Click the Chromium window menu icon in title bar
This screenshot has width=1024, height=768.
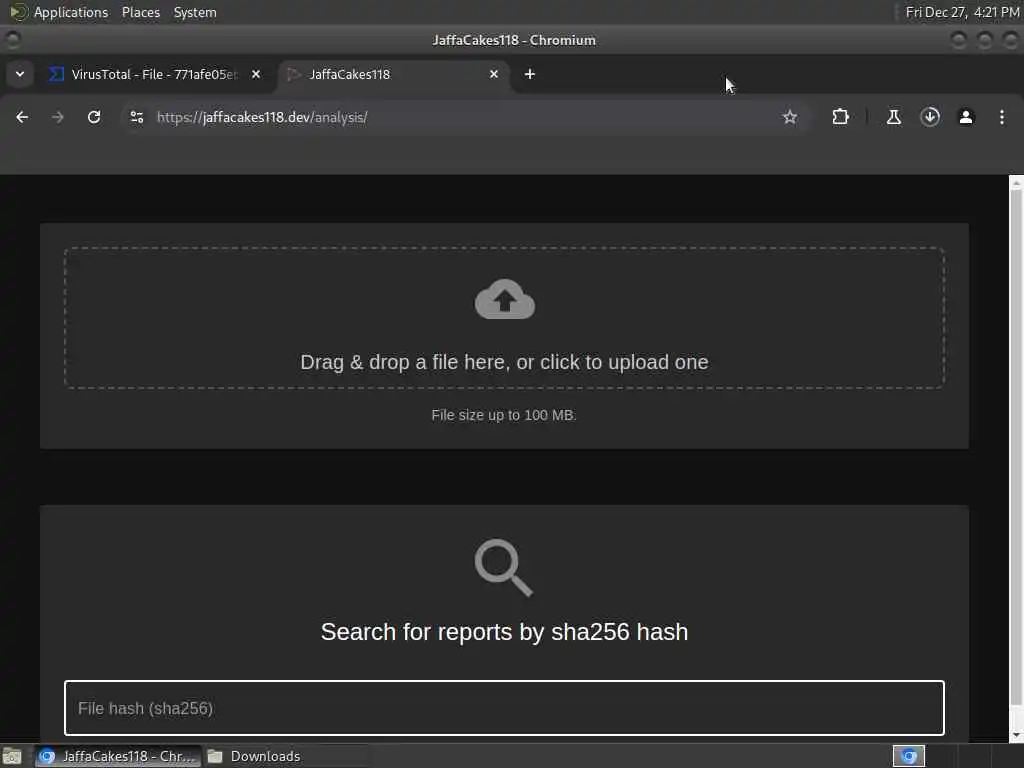pyautogui.click(x=12, y=40)
